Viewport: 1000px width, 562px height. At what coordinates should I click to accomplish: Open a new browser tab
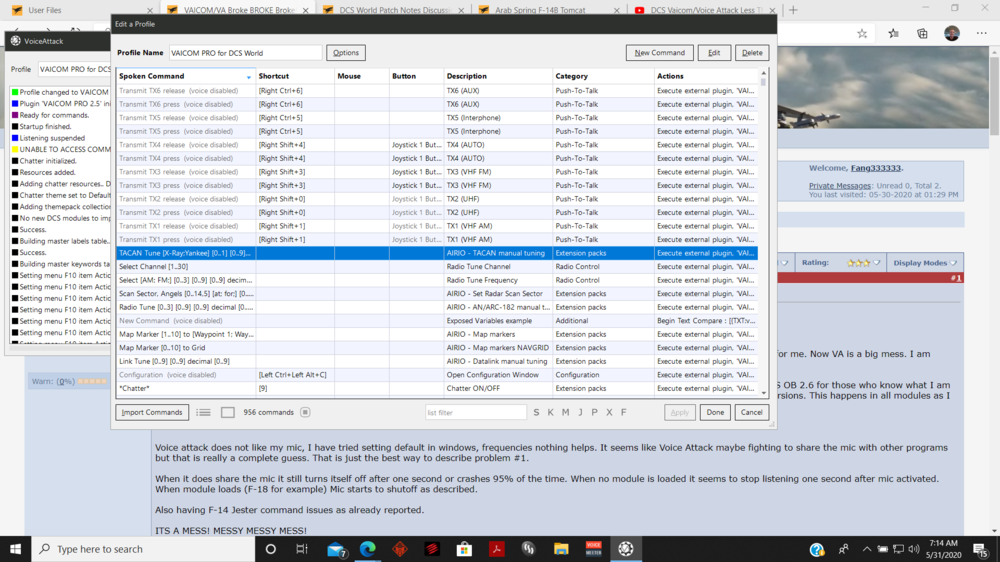[793, 10]
